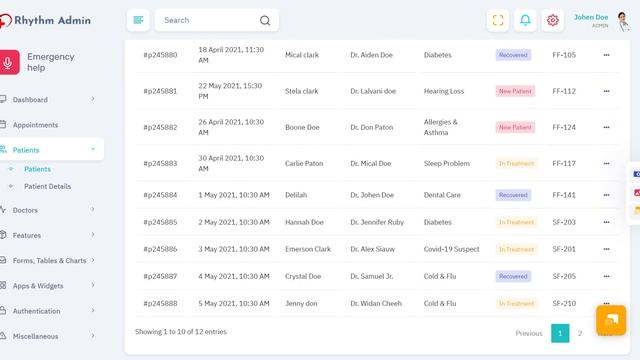This screenshot has height=360, width=640.
Task: Expand the Doctors menu chevron
Action: [93, 210]
